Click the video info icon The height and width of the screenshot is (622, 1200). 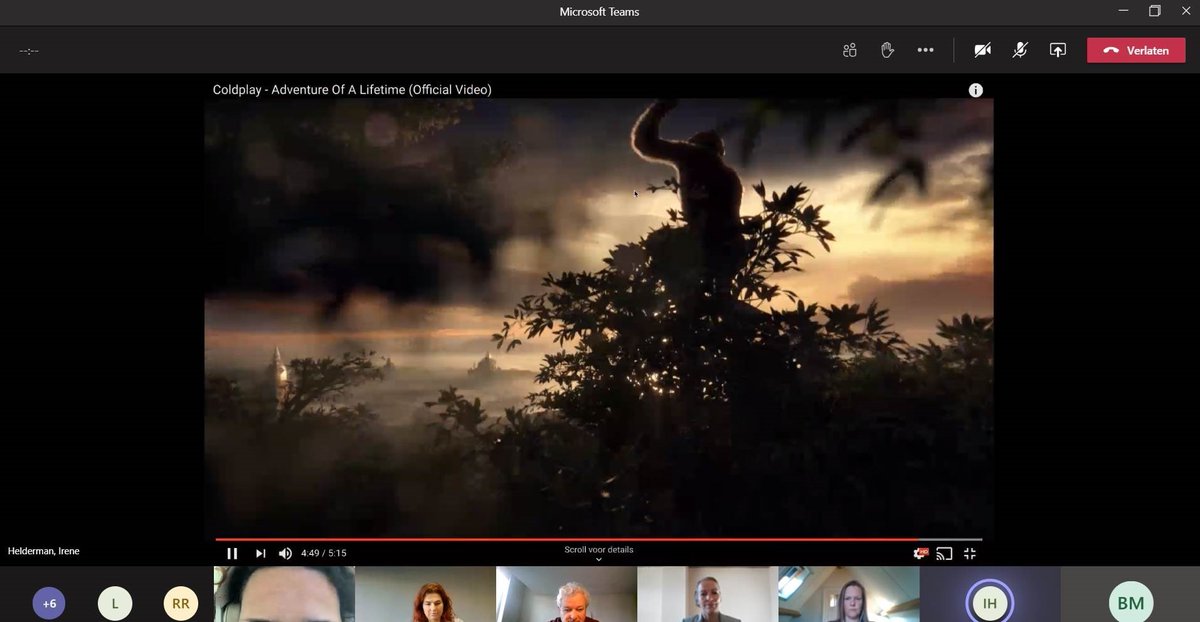click(x=975, y=90)
